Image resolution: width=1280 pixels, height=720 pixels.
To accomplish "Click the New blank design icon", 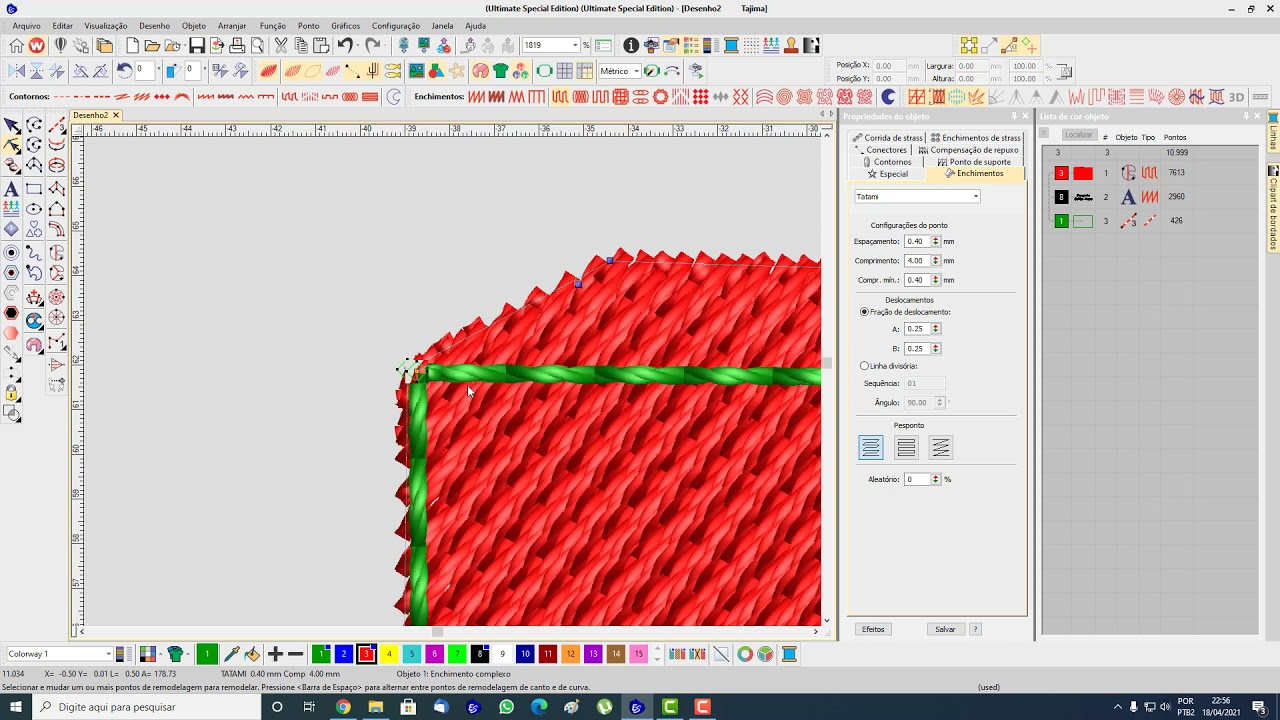I will pos(132,45).
